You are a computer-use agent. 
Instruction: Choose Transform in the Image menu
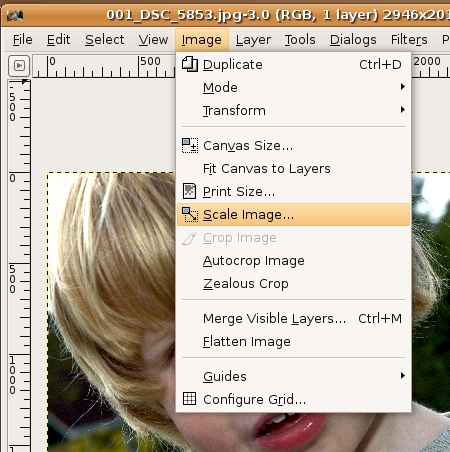(294, 110)
